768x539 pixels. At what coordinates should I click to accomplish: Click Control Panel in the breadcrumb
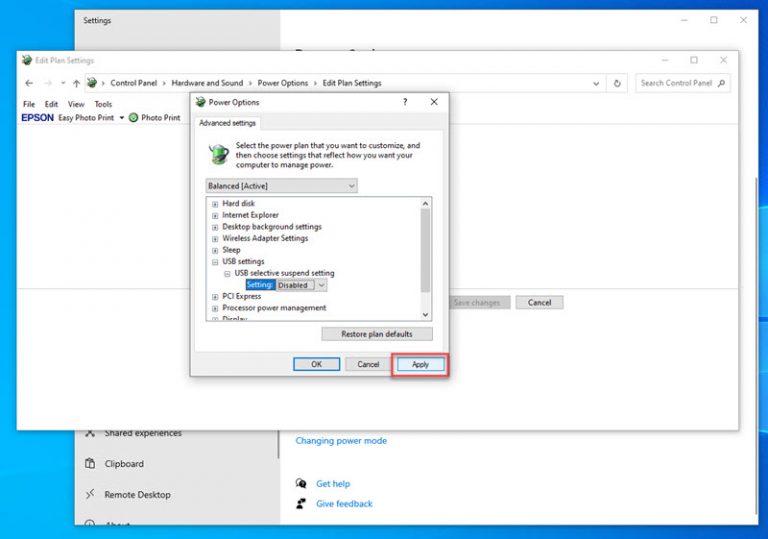134,83
